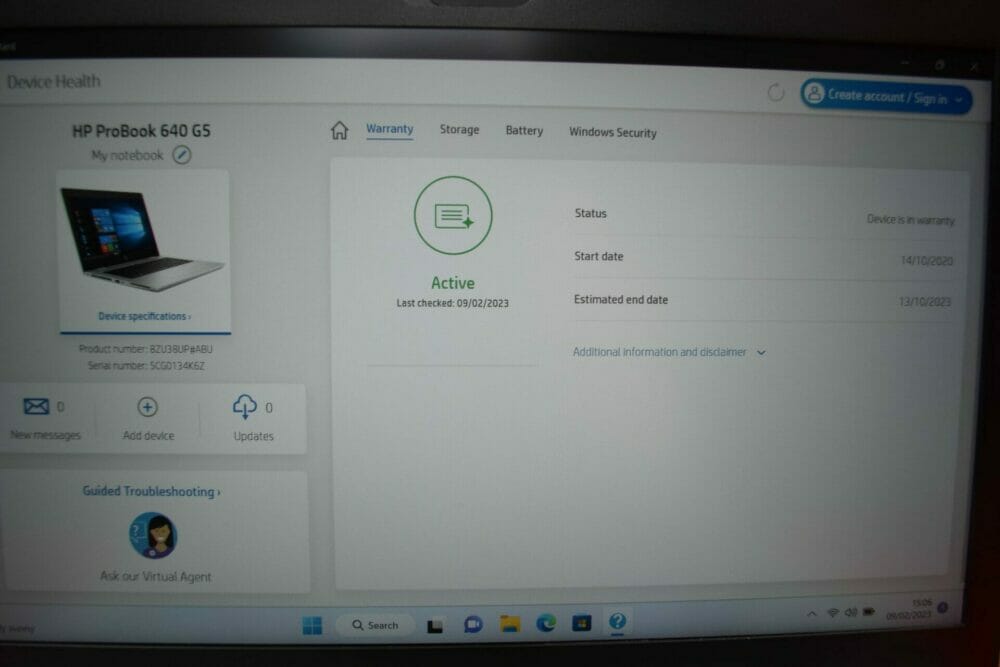This screenshot has height=667, width=1000.
Task: Click the refresh circular arrow icon
Action: tap(776, 92)
